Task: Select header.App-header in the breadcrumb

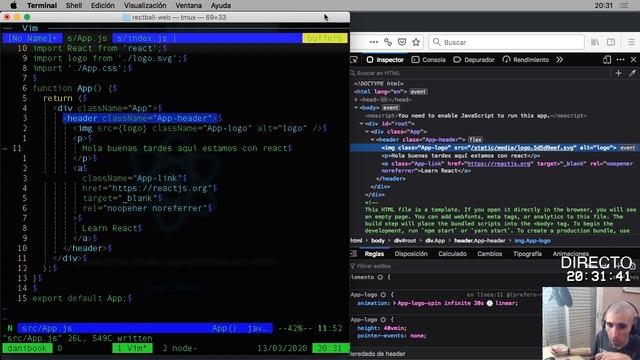Action: click(x=480, y=240)
